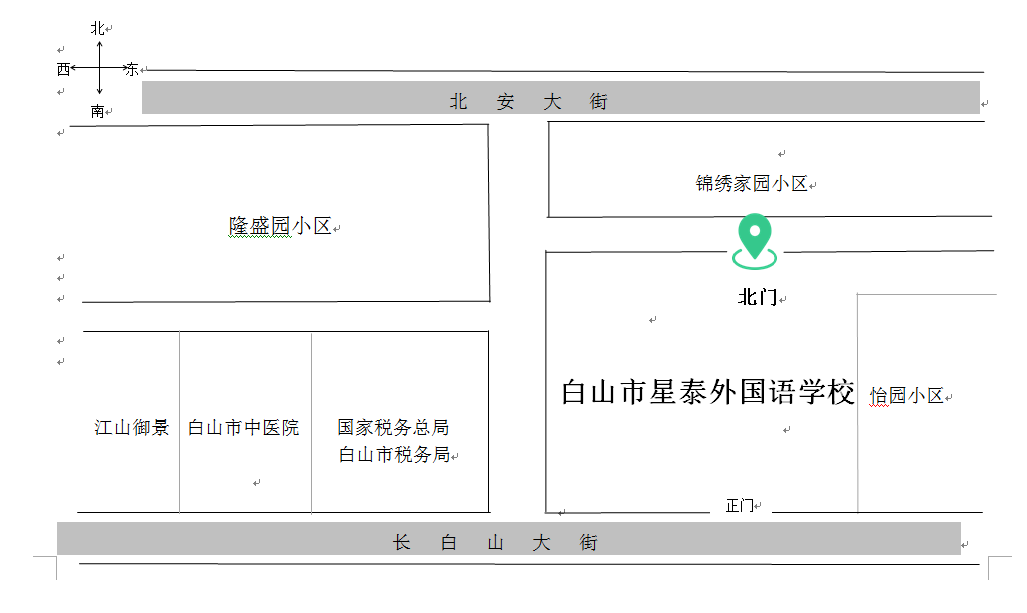Click the 白山市税务局 text line
Image resolution: width=1027 pixels, height=613 pixels.
click(x=393, y=455)
